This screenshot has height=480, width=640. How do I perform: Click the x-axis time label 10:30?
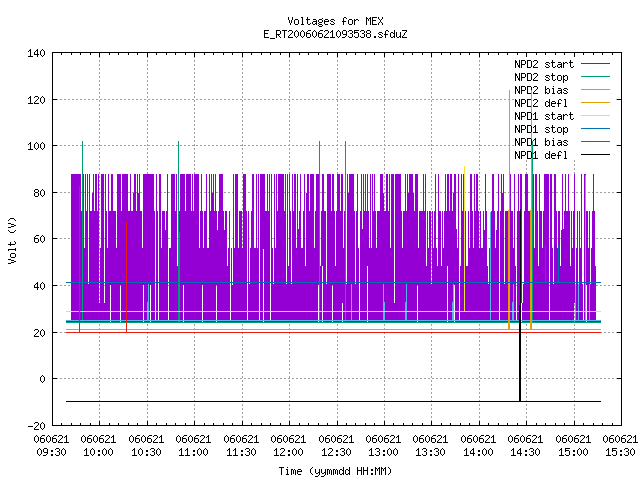pyautogui.click(x=146, y=453)
